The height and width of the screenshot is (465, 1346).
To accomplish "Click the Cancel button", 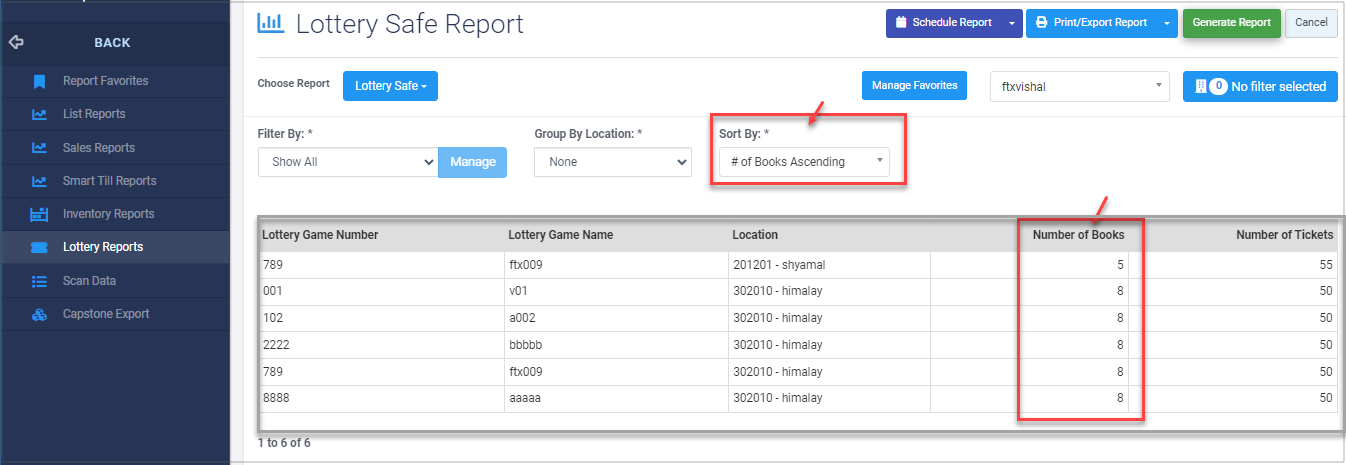I will click(1310, 23).
